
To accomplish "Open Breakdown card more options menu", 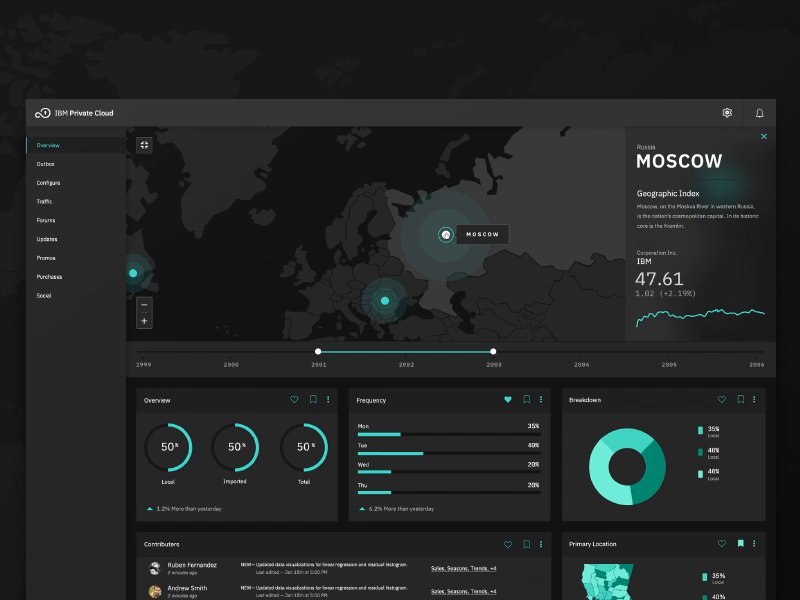I will pyautogui.click(x=754, y=399).
